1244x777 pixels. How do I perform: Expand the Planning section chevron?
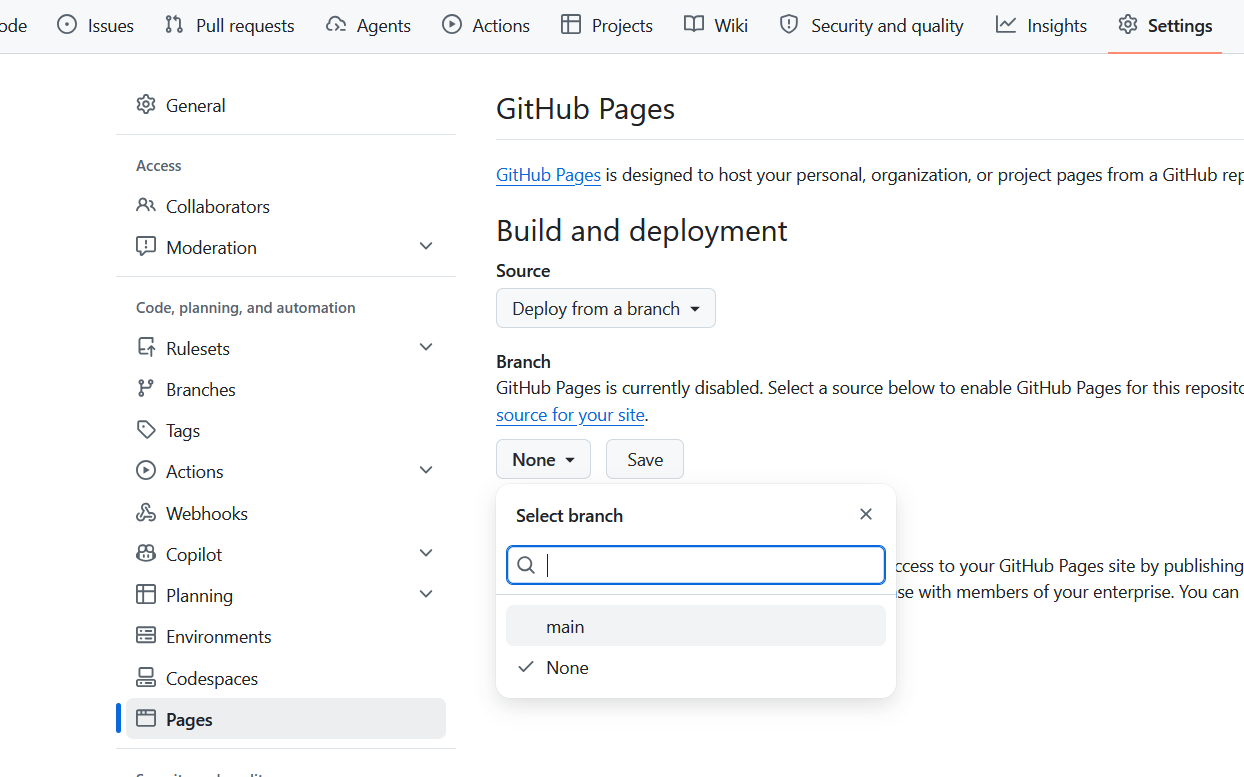tap(426, 594)
